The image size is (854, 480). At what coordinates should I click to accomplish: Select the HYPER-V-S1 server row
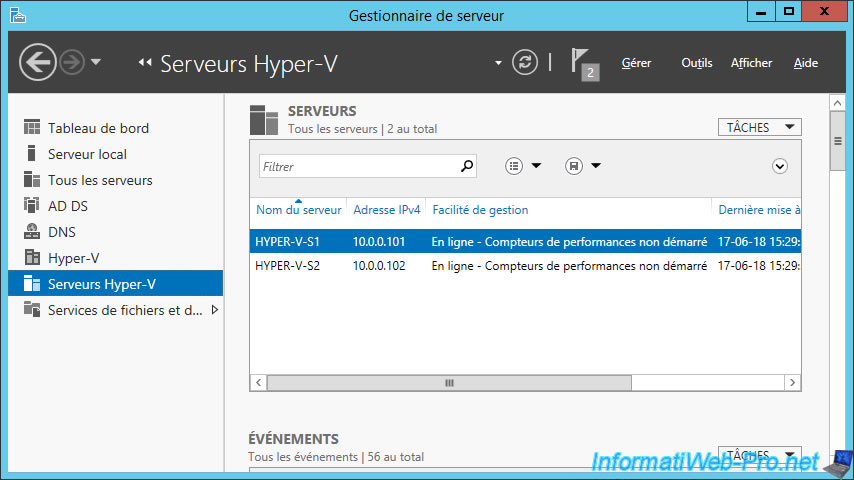tap(525, 241)
